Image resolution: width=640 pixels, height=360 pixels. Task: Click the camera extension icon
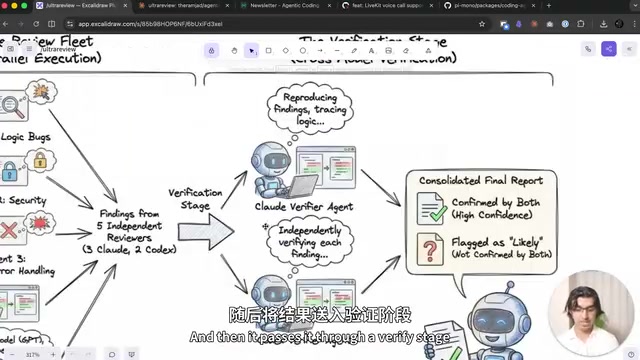(550, 24)
